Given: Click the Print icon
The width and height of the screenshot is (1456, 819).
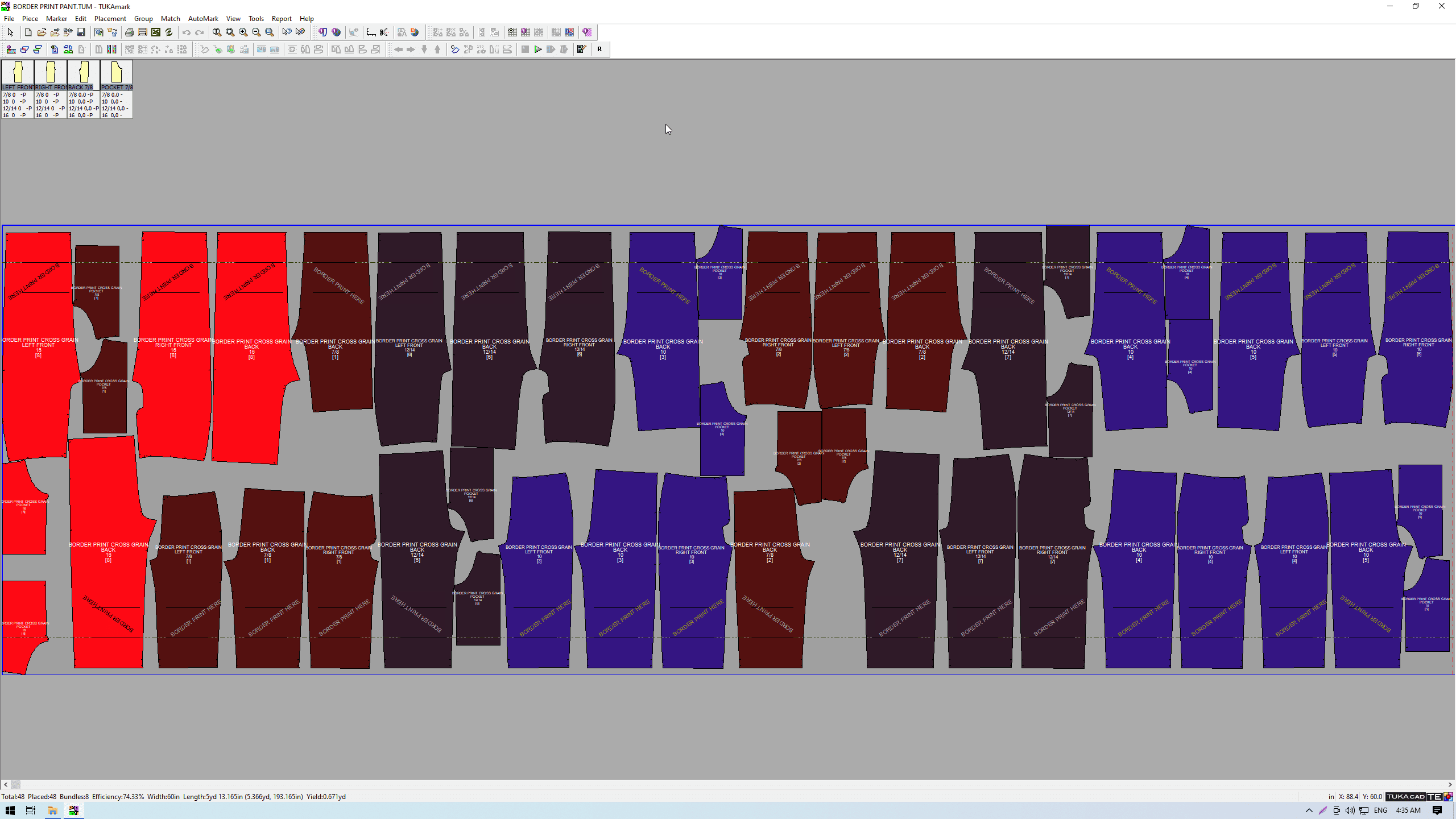Looking at the screenshot, I should 129,32.
